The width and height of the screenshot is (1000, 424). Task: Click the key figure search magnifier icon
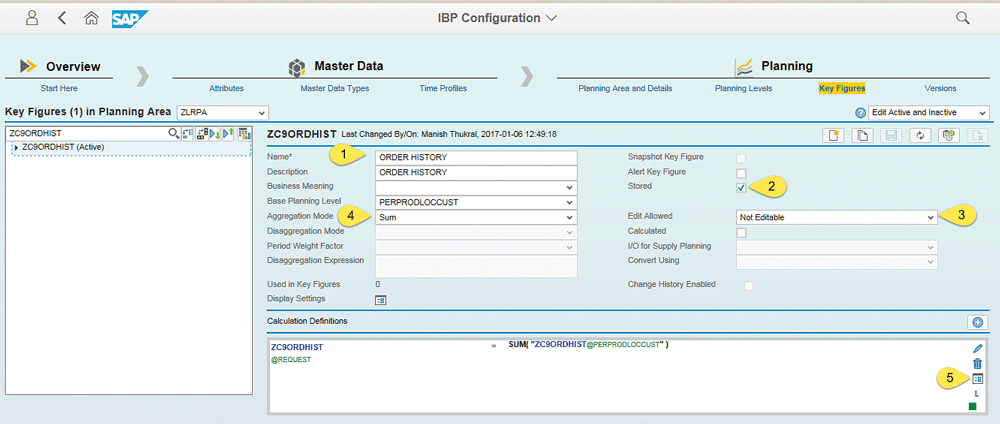click(x=173, y=134)
